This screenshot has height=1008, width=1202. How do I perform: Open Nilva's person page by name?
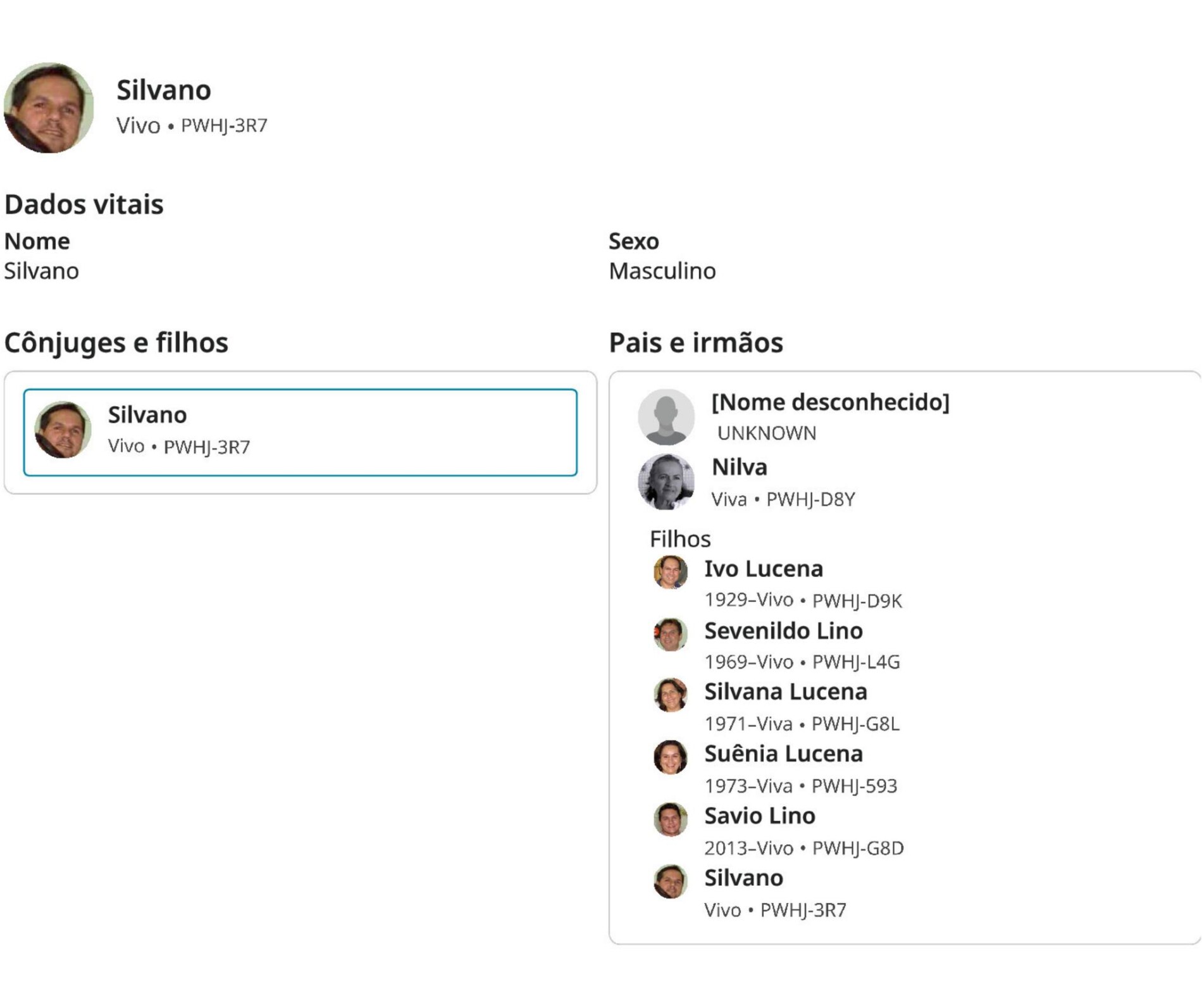pyautogui.click(x=739, y=468)
